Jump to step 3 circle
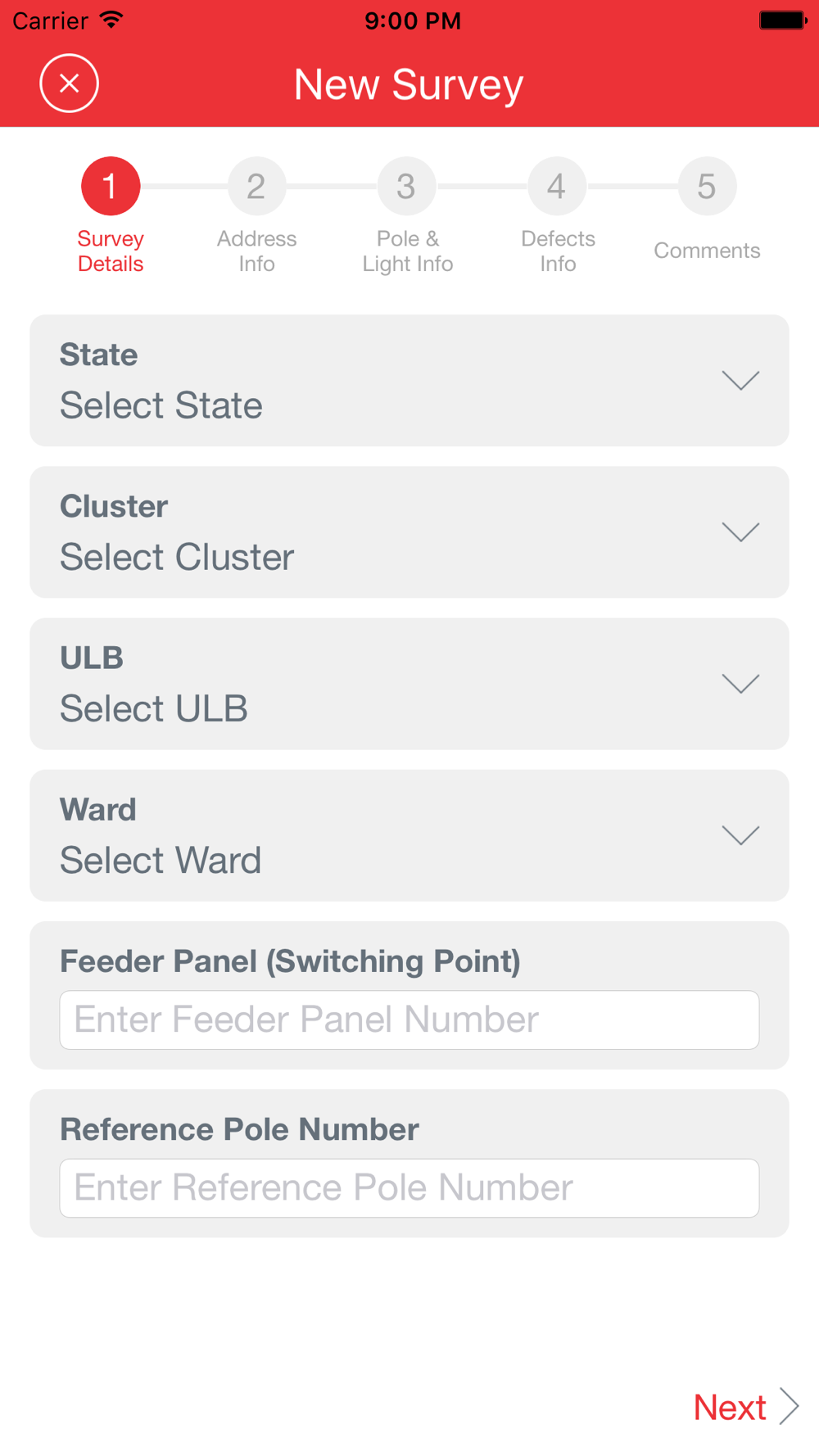This screenshot has height=1456, width=819. tap(406, 186)
